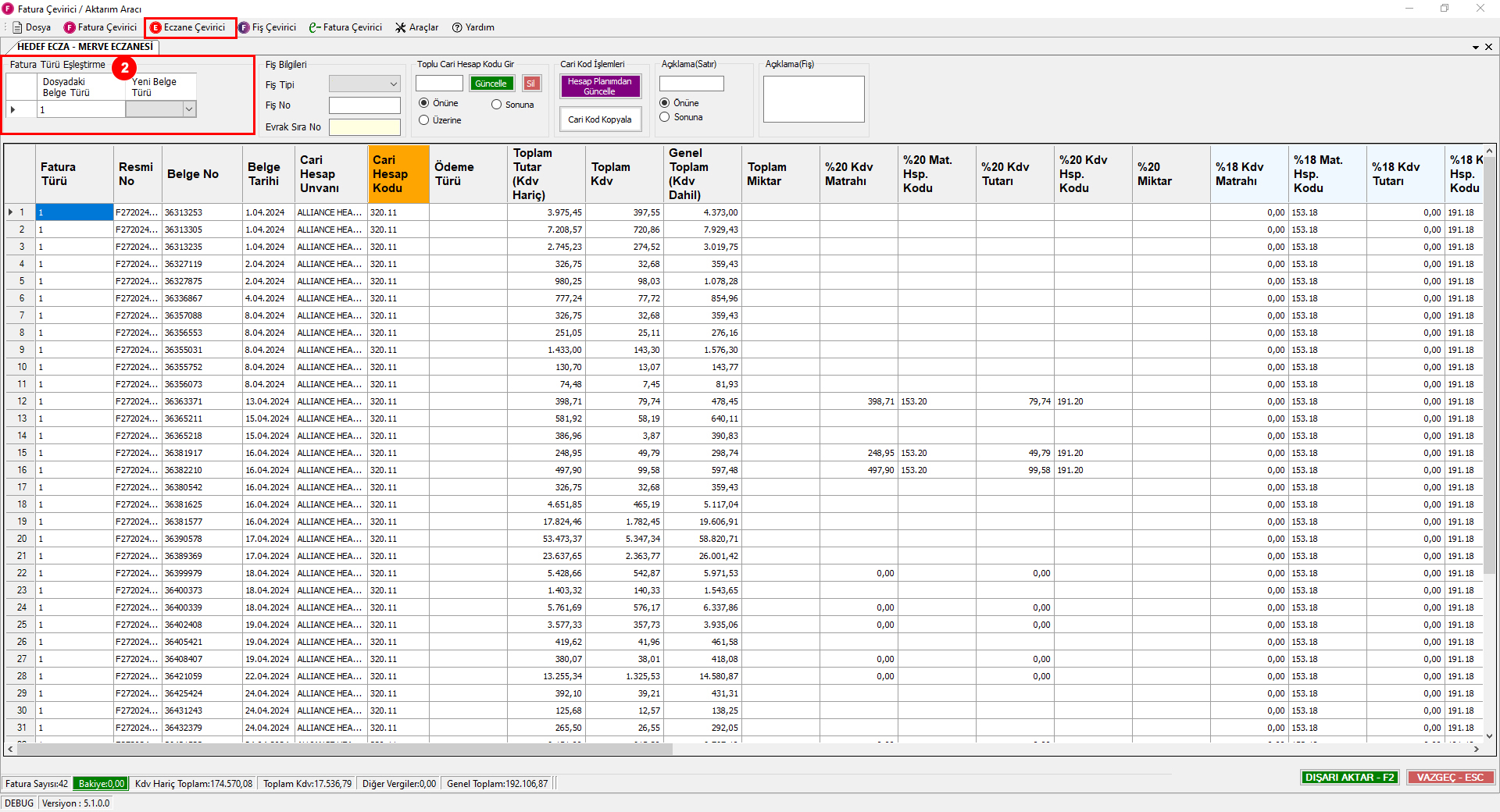This screenshot has width=1500, height=812.
Task: Select the Üzerine radio option
Action: tap(424, 120)
